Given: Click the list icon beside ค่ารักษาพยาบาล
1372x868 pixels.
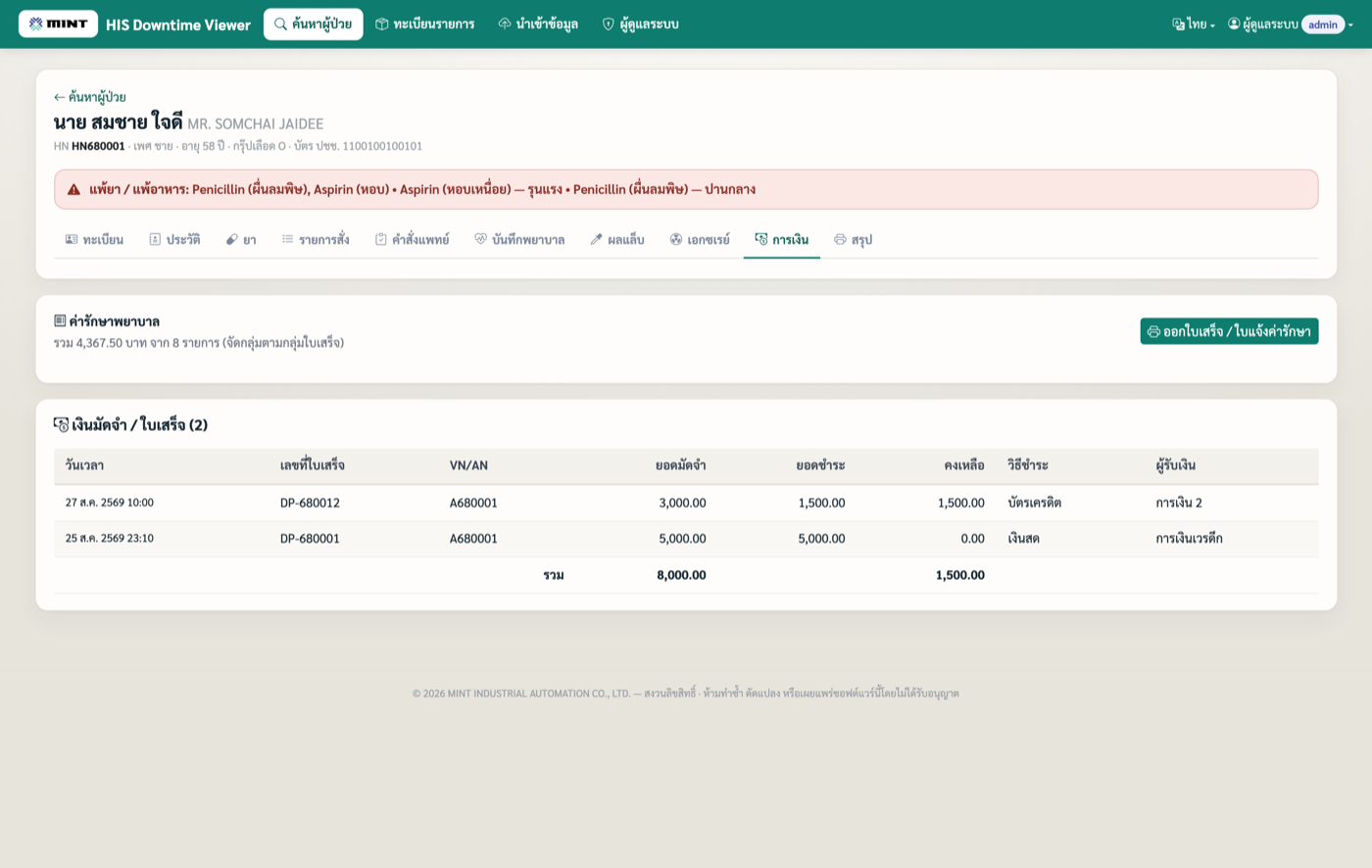Looking at the screenshot, I should coord(60,320).
